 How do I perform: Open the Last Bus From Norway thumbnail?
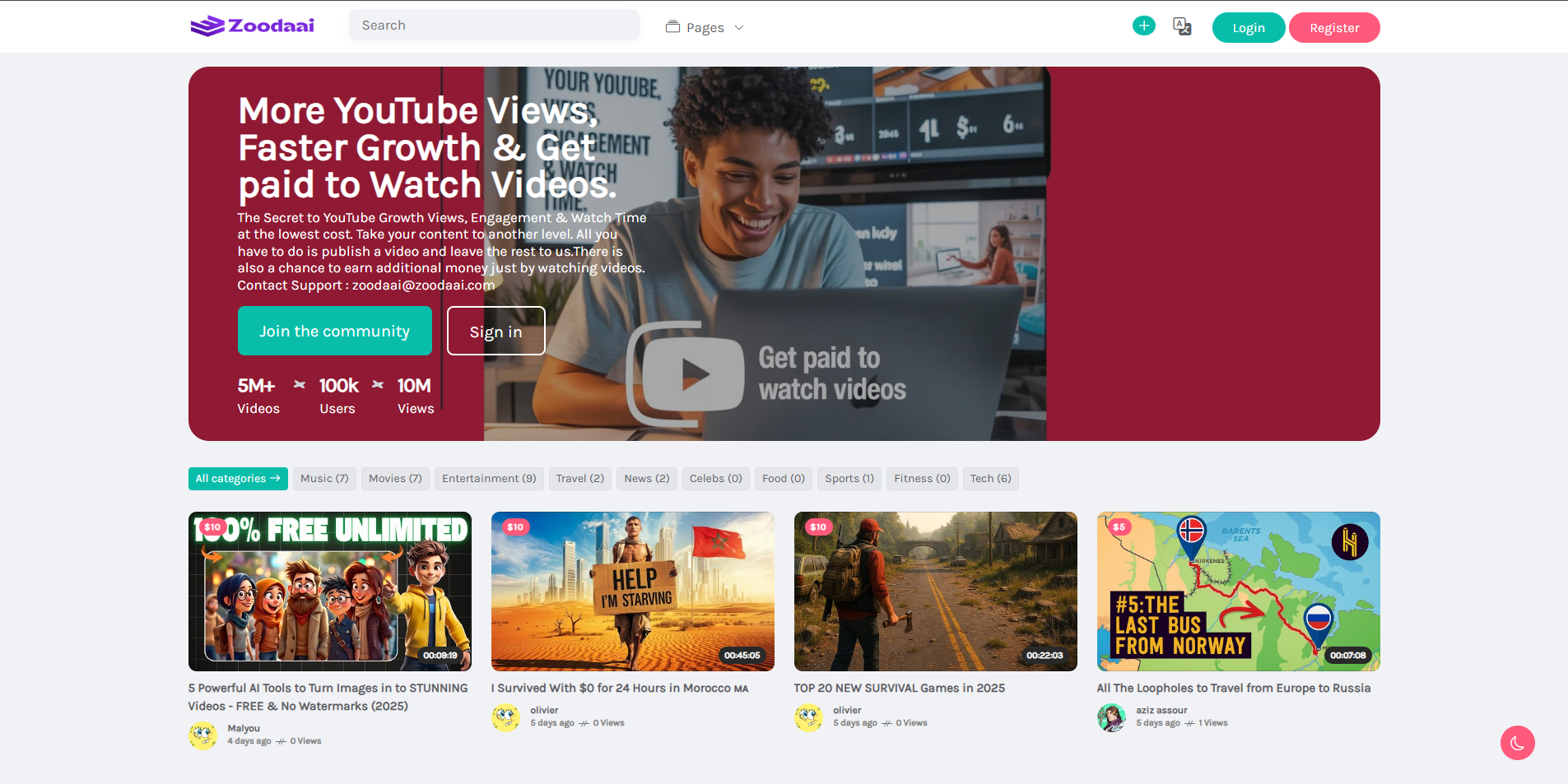(1239, 591)
